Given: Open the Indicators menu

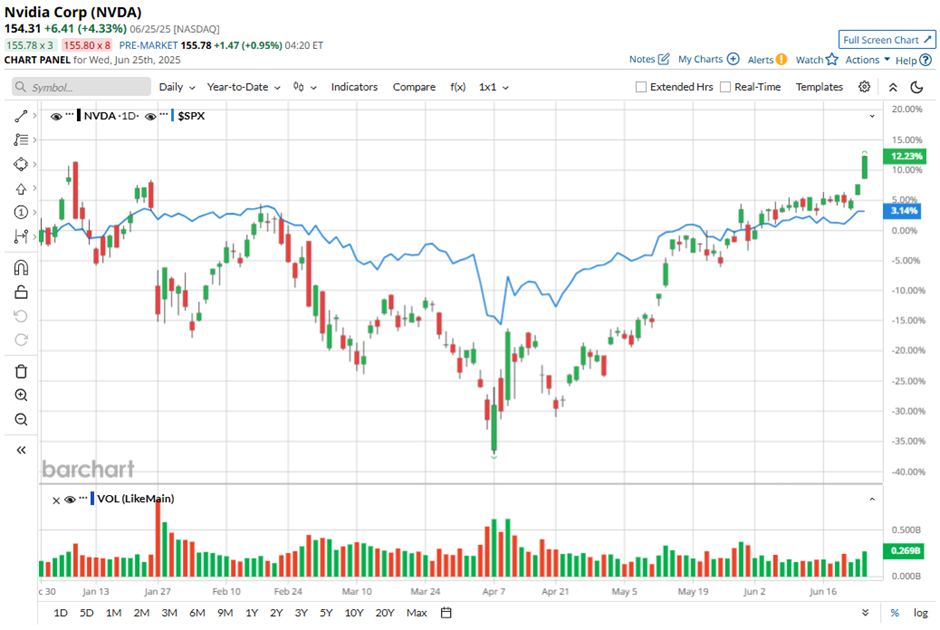Looking at the screenshot, I should pyautogui.click(x=354, y=87).
